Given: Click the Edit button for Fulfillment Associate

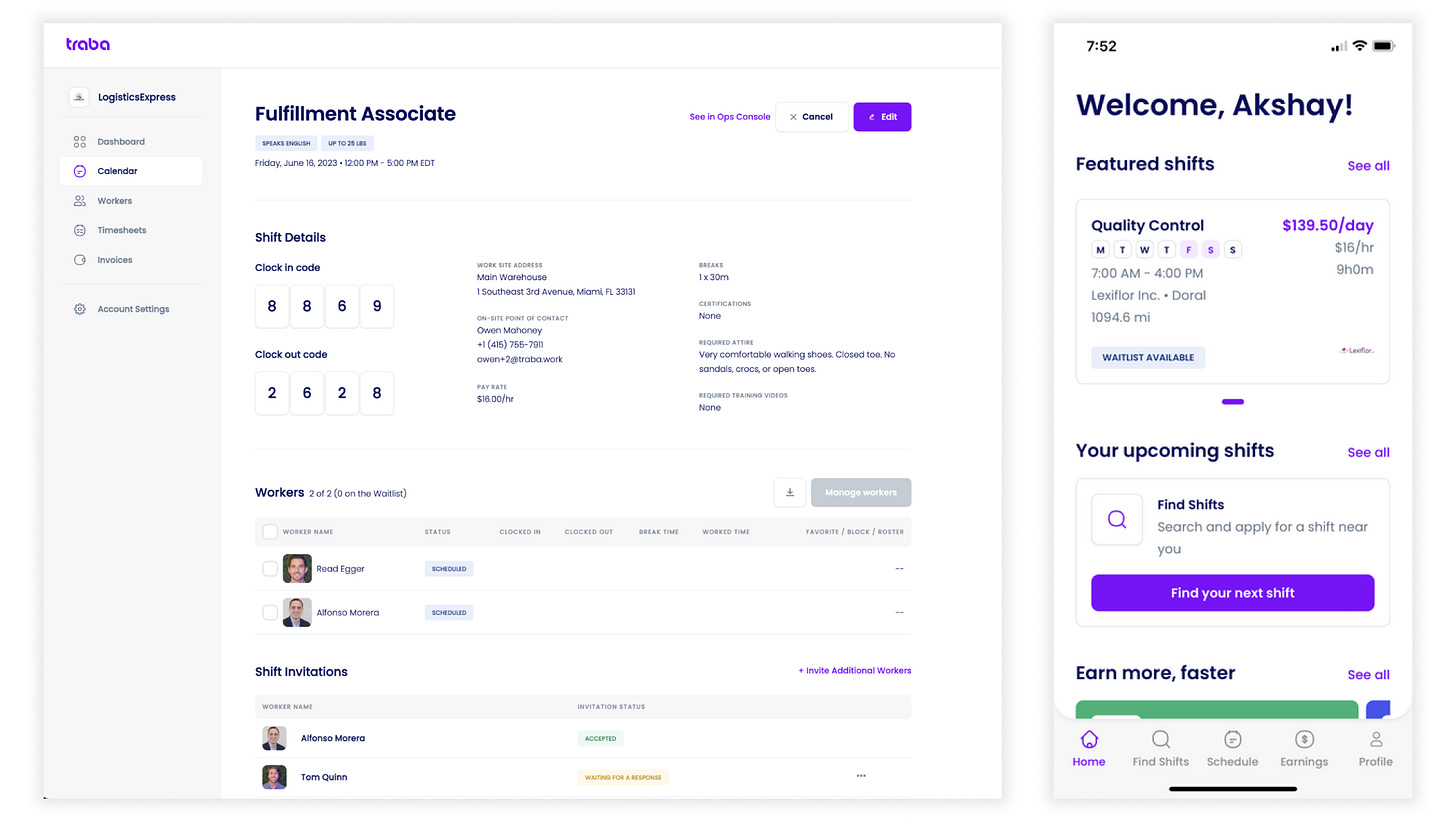Looking at the screenshot, I should (x=882, y=117).
